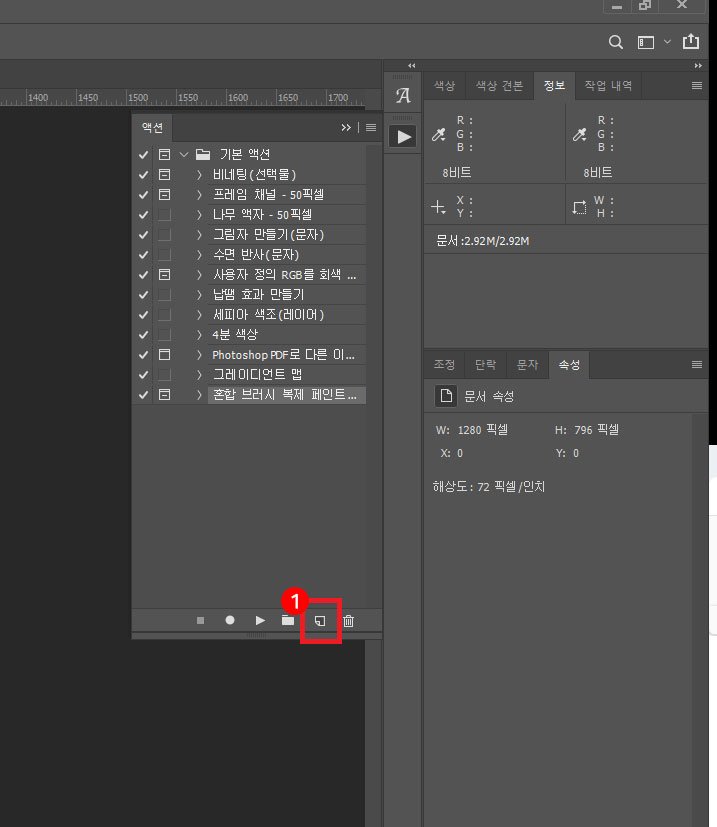Click the delete trash icon in Actions panel
This screenshot has height=827, width=717.
point(348,621)
